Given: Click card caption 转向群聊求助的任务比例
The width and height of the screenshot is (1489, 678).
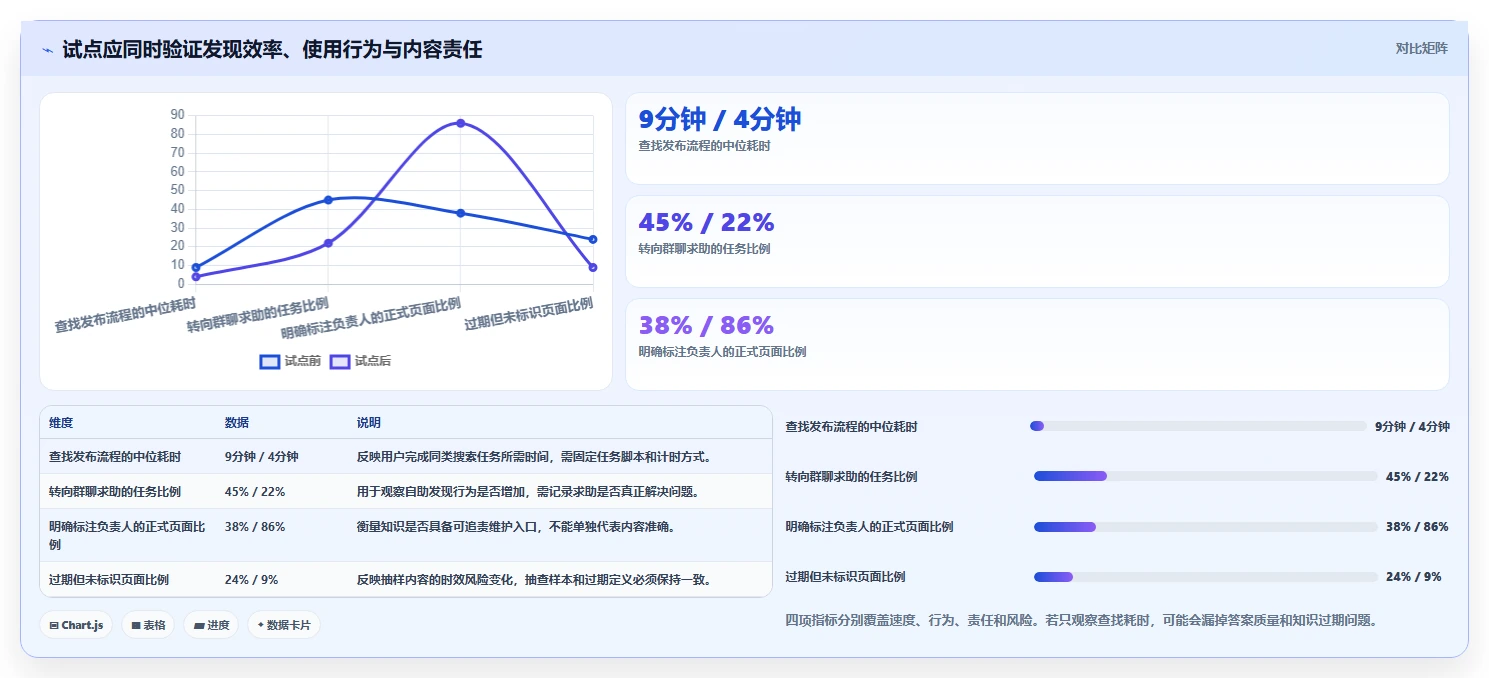Looking at the screenshot, I should click(704, 249).
